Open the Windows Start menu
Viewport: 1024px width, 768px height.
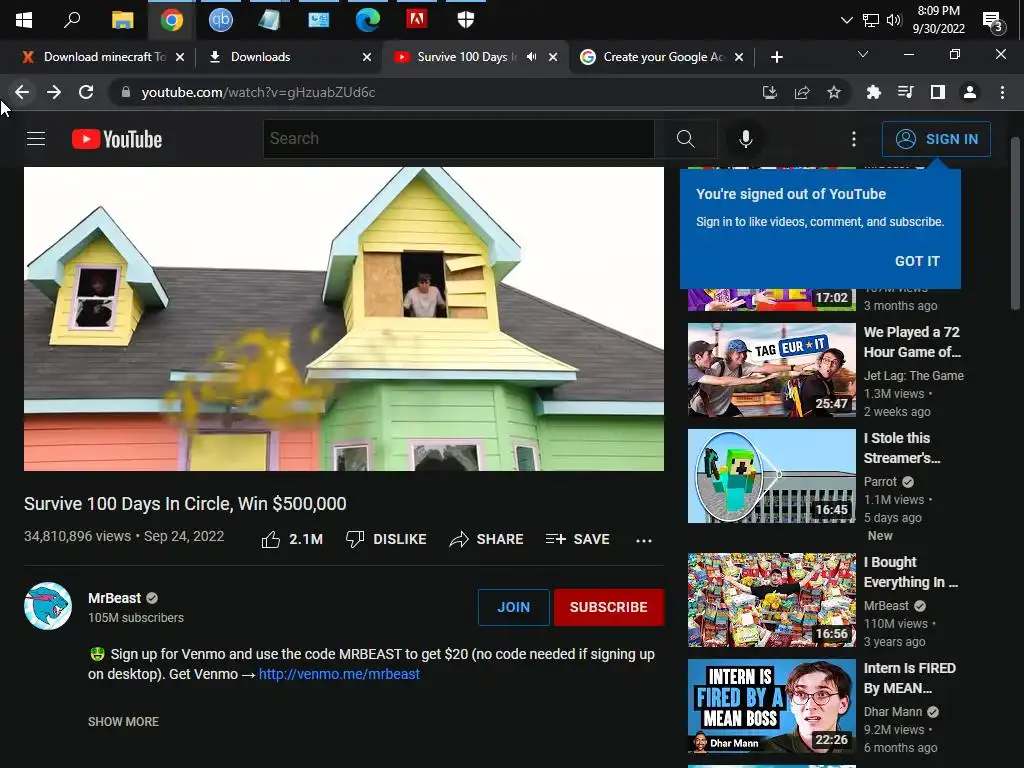24,20
